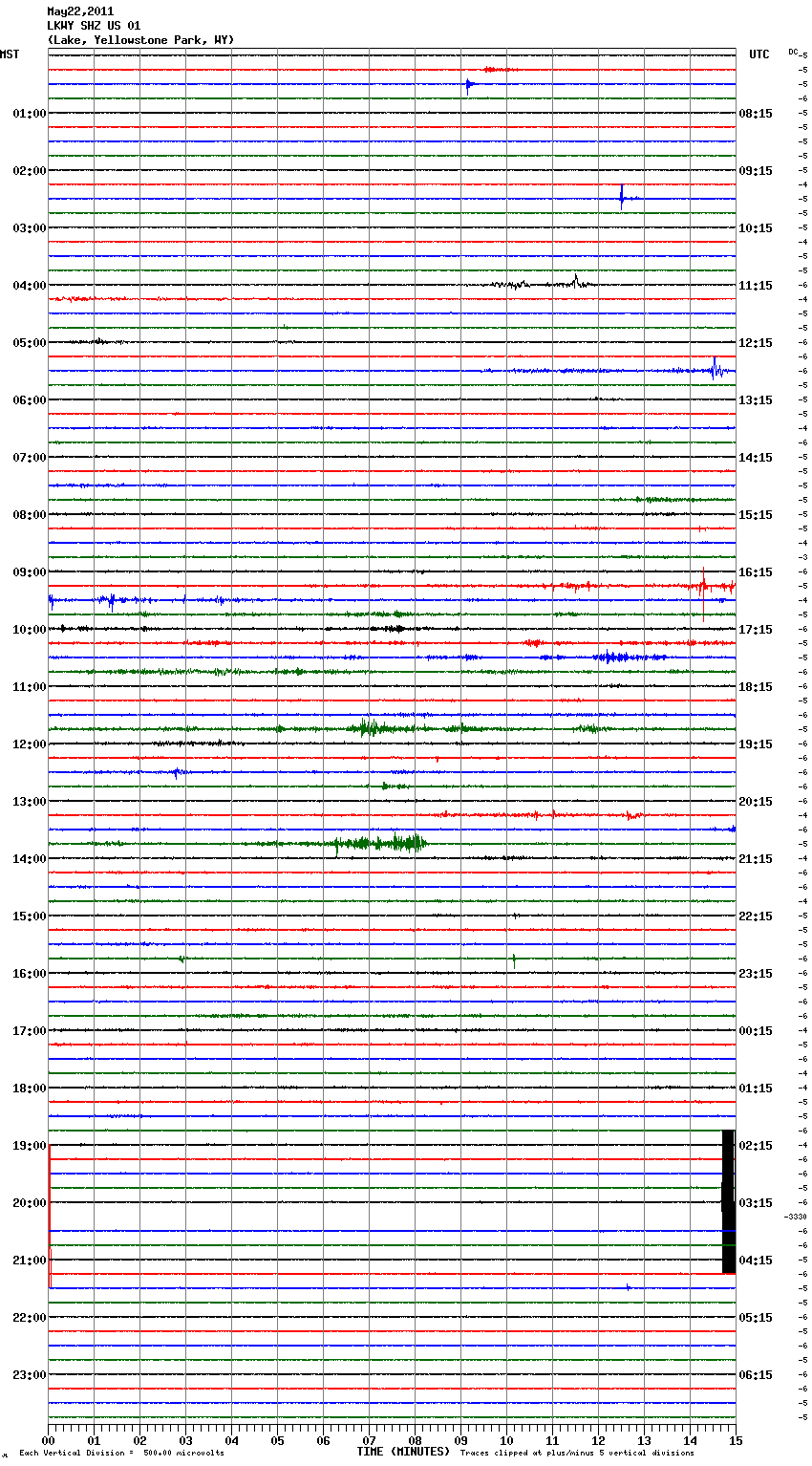
Task: Select the 02:00 MST time label
Action: tap(29, 170)
